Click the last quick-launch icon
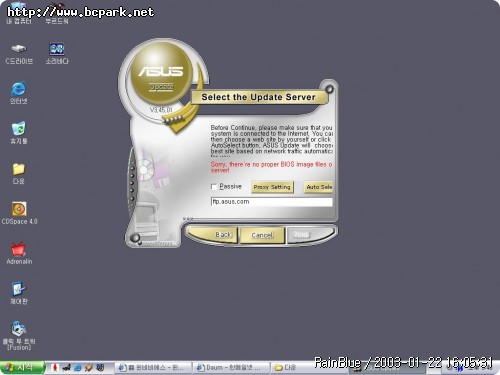Image resolution: width=500 pixels, height=375 pixels. [100, 368]
